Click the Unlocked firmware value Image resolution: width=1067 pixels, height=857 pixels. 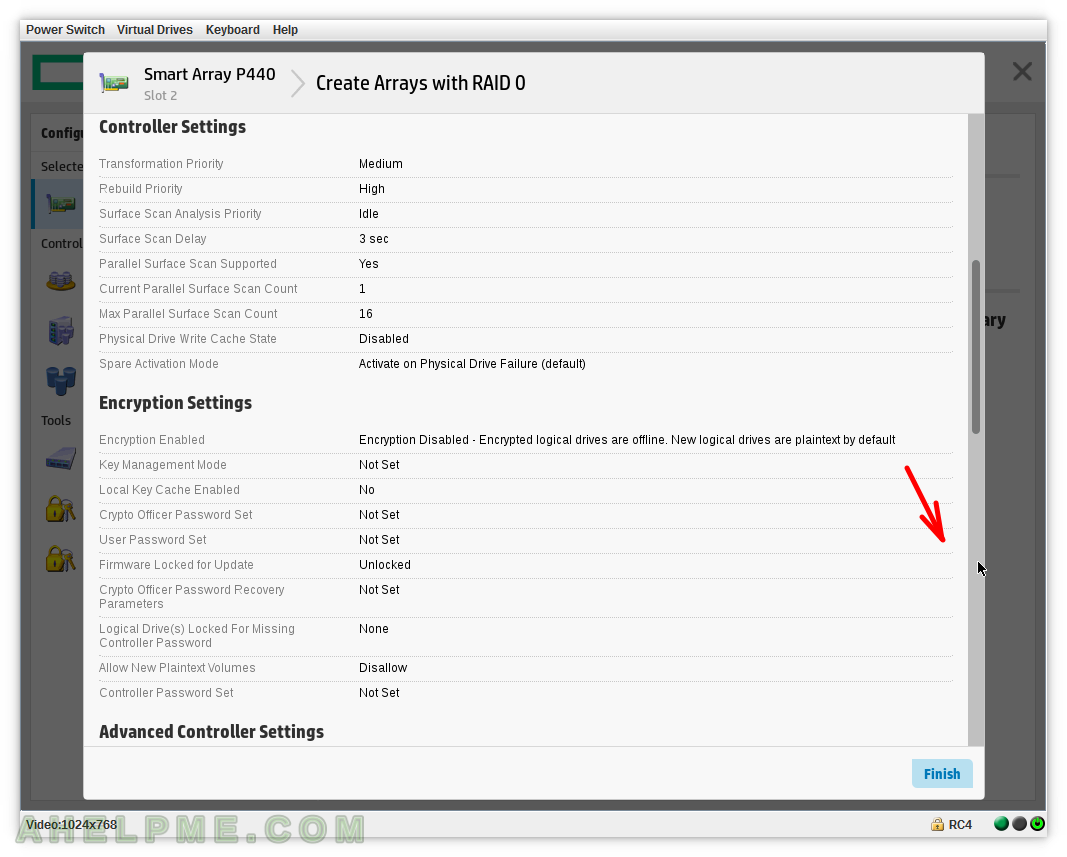point(385,565)
